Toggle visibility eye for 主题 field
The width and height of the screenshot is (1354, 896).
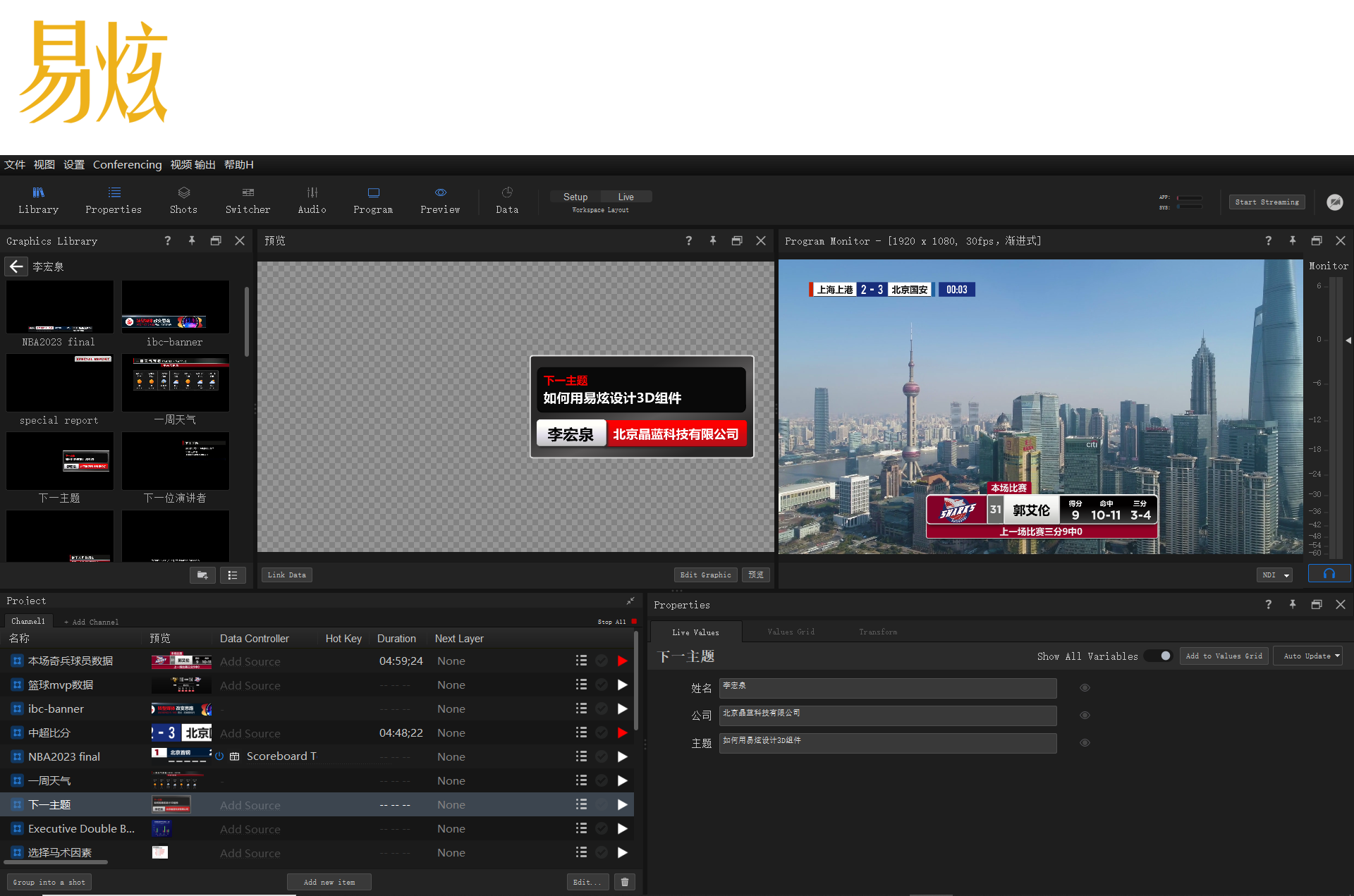pos(1085,742)
